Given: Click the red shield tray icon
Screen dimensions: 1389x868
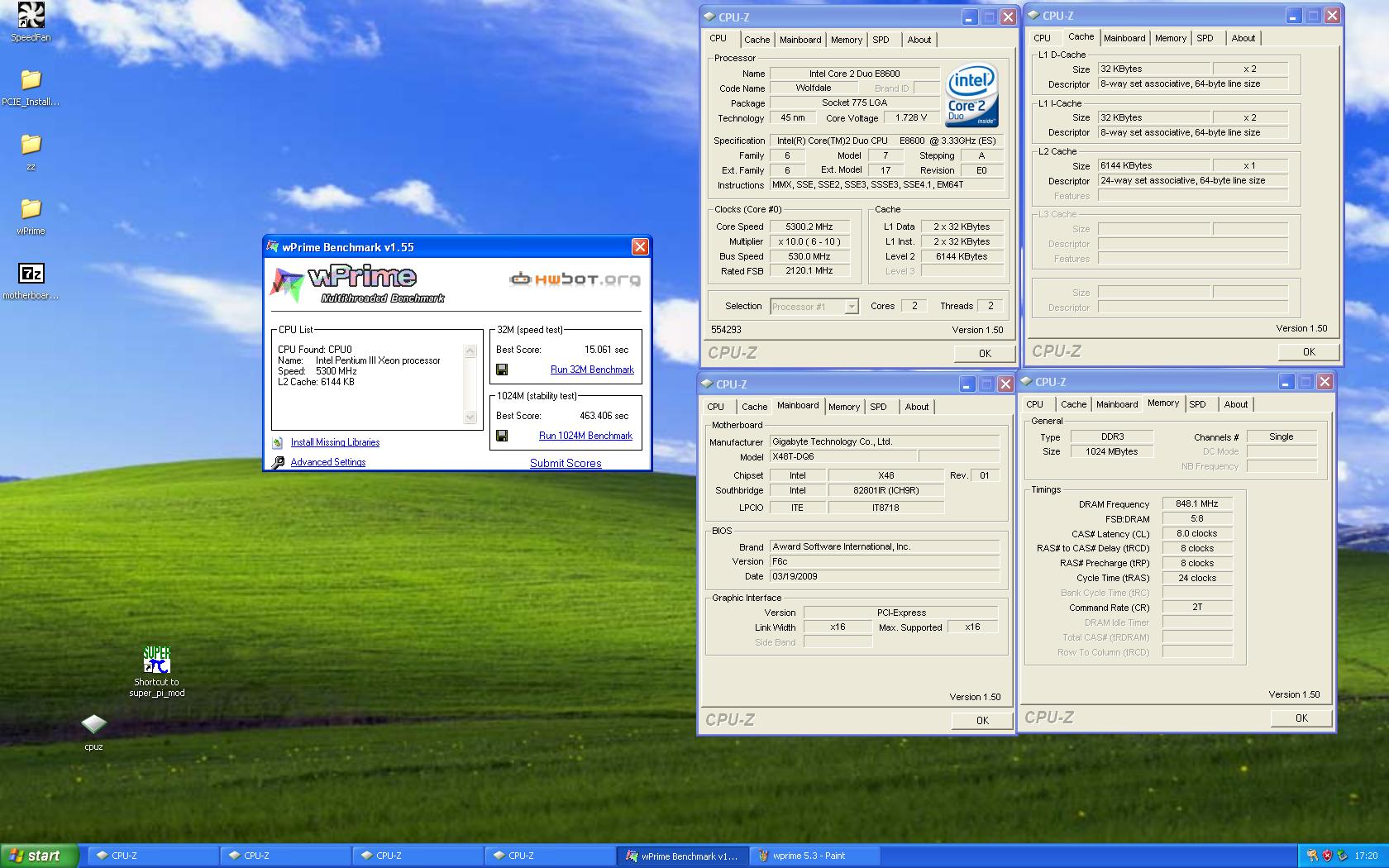Looking at the screenshot, I should (1328, 856).
